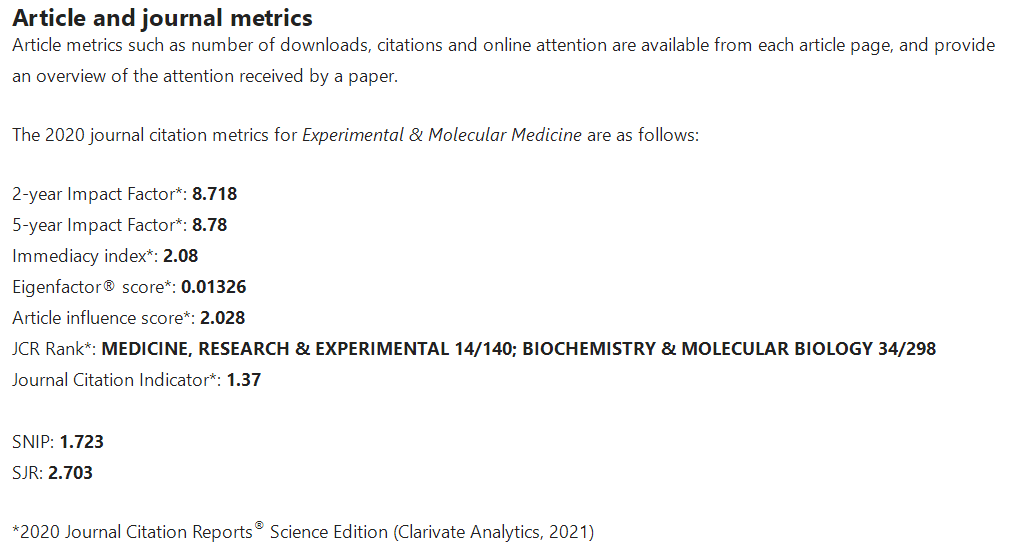Screen dimensions: 1010x552
Task: Click the 'JCR Rank*' label
Action: click(54, 348)
